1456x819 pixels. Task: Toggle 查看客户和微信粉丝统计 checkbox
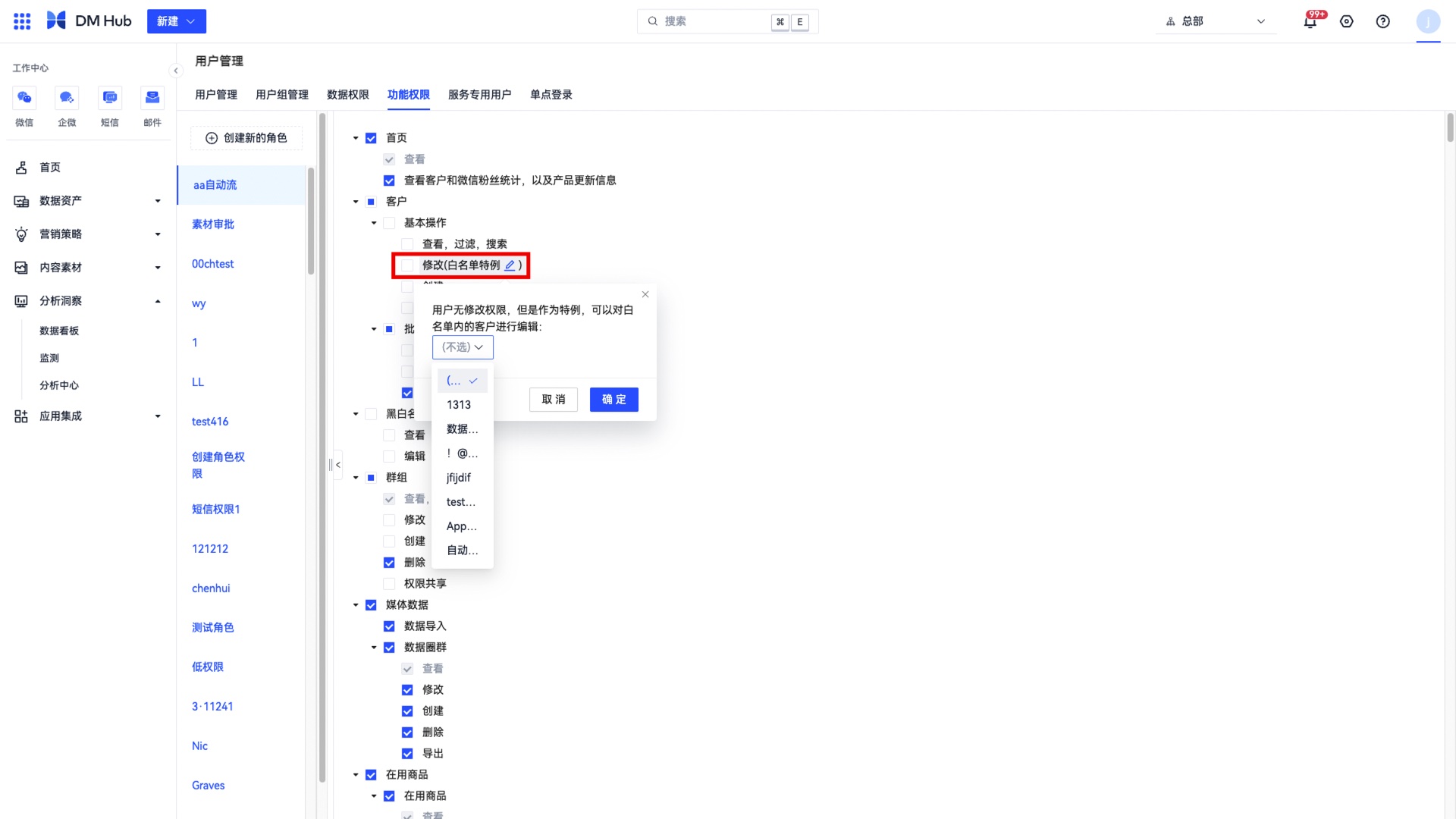389,180
